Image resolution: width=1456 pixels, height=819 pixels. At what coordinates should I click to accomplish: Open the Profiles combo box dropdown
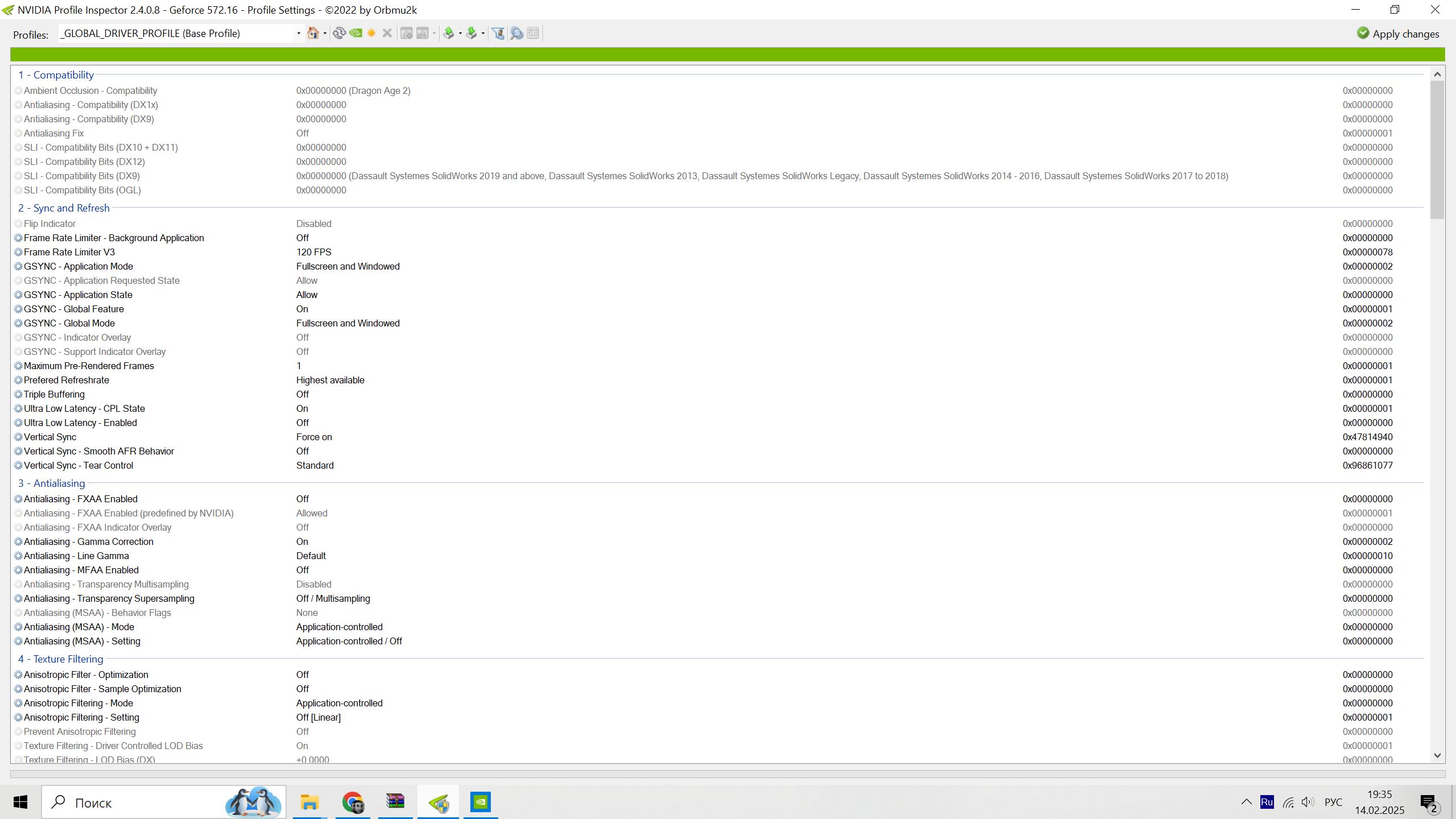click(299, 34)
